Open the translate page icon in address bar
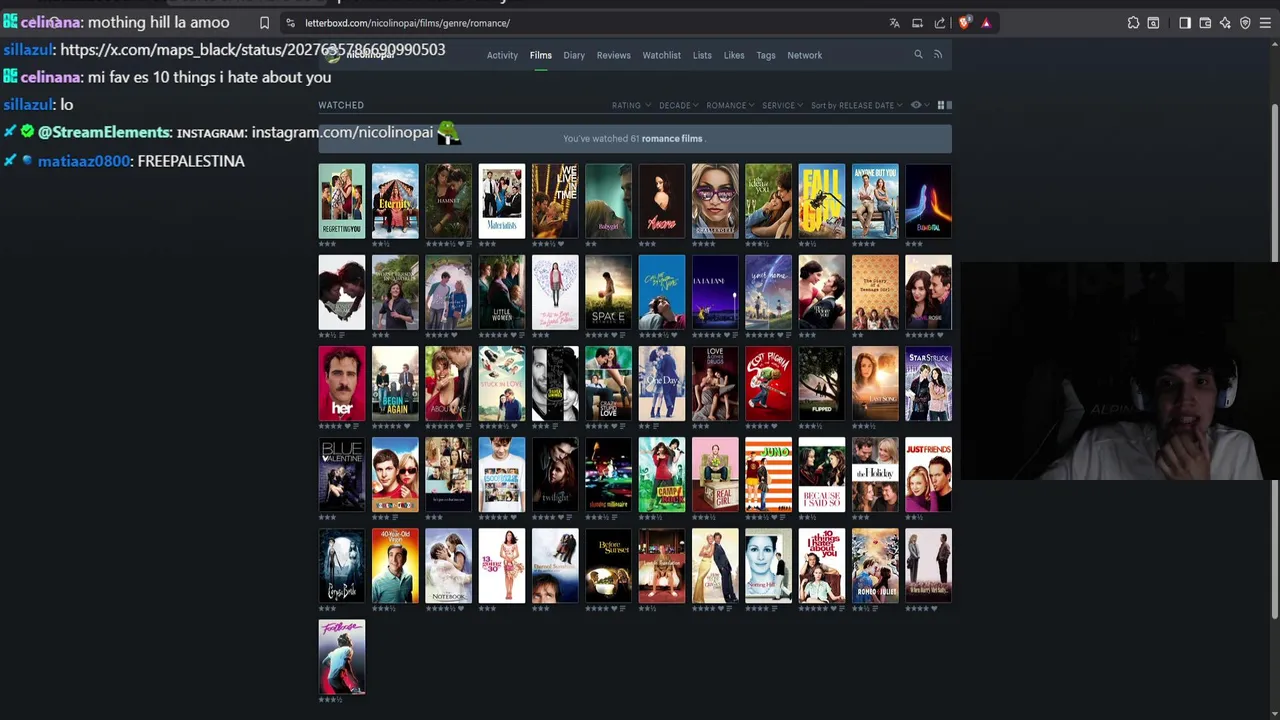 point(894,23)
